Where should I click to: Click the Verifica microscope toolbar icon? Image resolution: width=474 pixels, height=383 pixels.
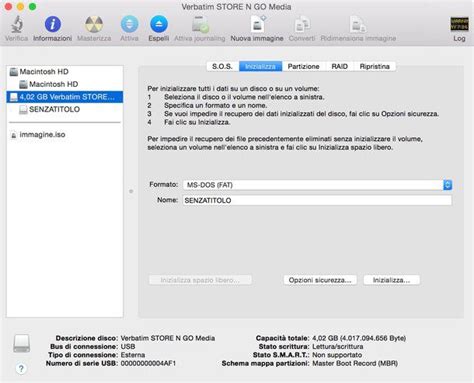click(x=17, y=24)
